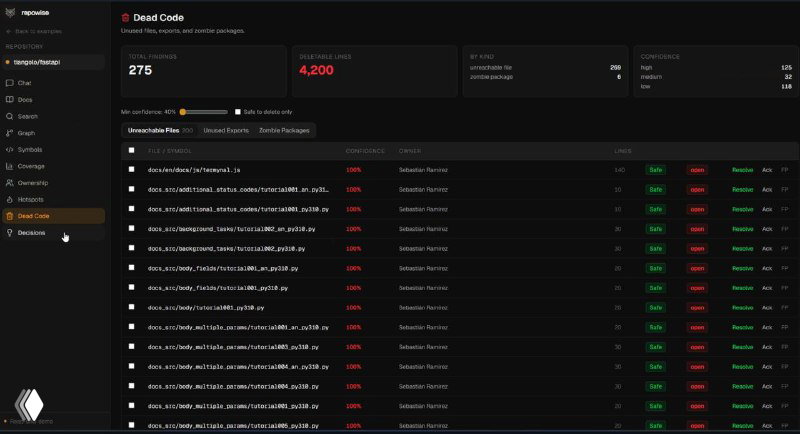
Task: Sort by the CONFIDENCE column header
Action: tap(365, 151)
